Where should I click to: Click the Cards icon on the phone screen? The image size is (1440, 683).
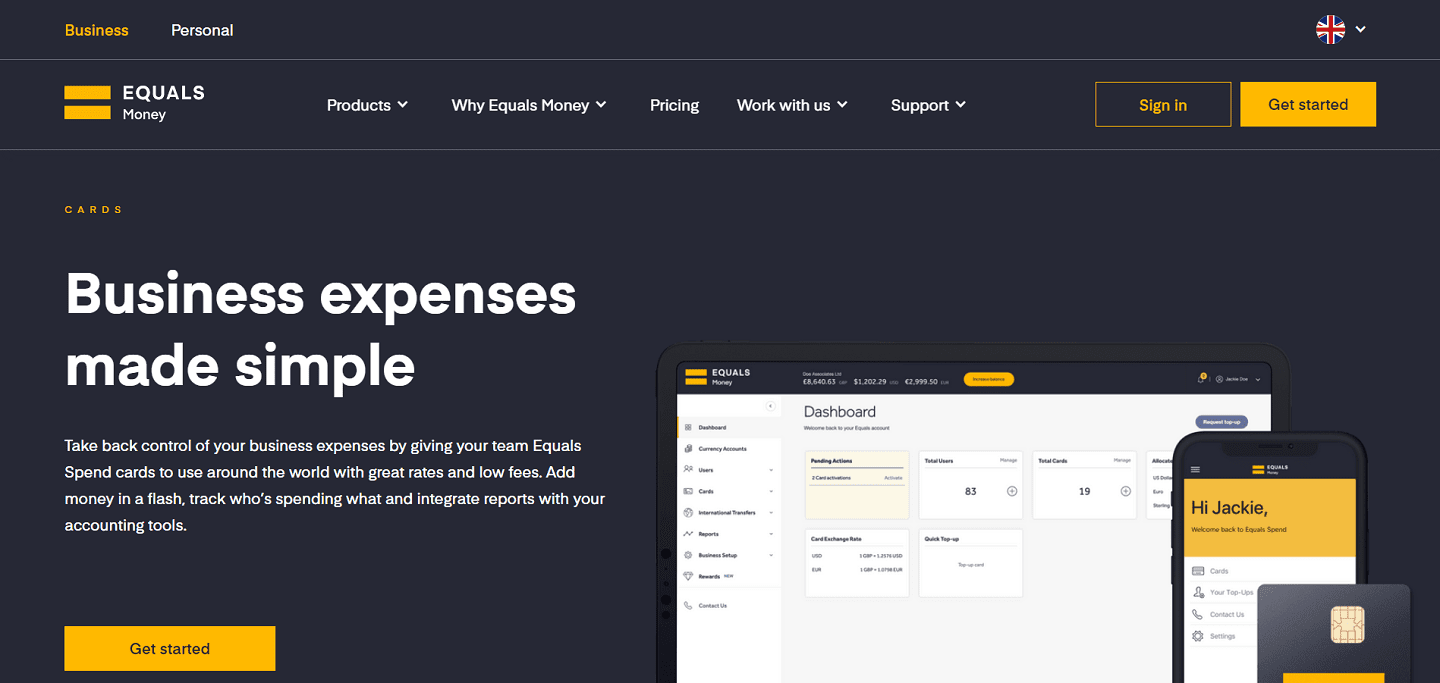click(1198, 571)
